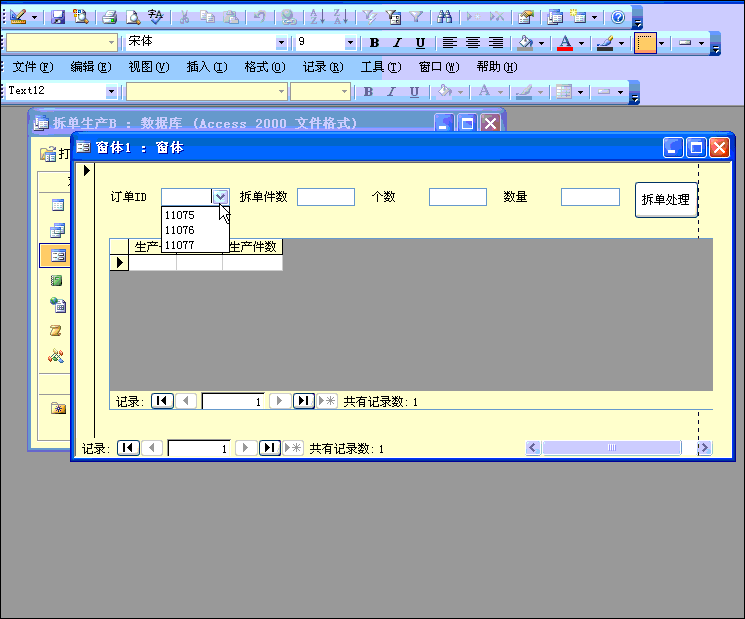Screen dimensions: 745x619
Task: Open Favorites group in database window
Action: [x=58, y=408]
